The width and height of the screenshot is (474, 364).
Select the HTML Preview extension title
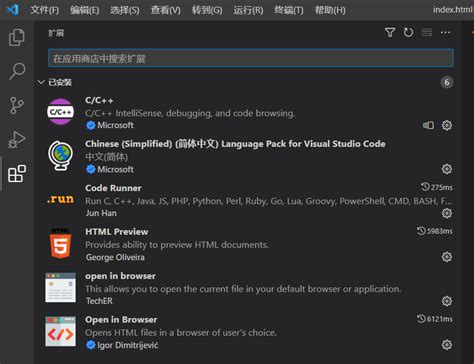116,232
